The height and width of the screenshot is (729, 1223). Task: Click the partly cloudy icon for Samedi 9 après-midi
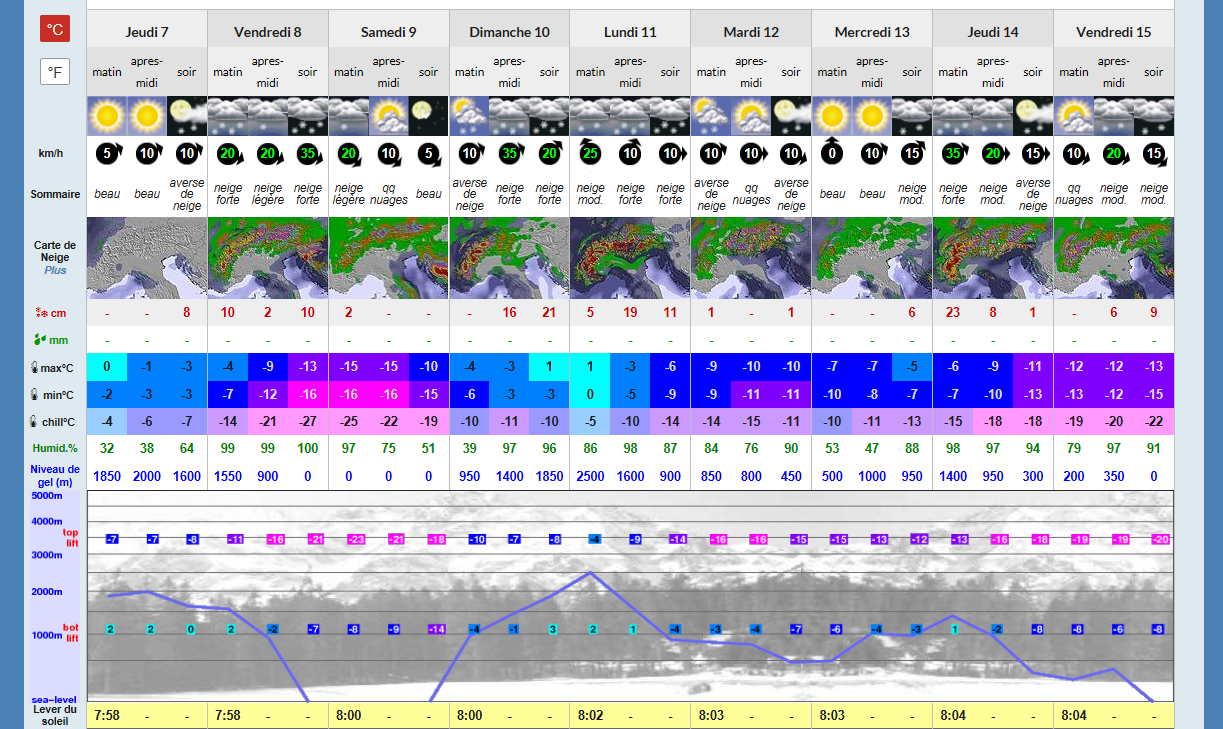coord(389,116)
